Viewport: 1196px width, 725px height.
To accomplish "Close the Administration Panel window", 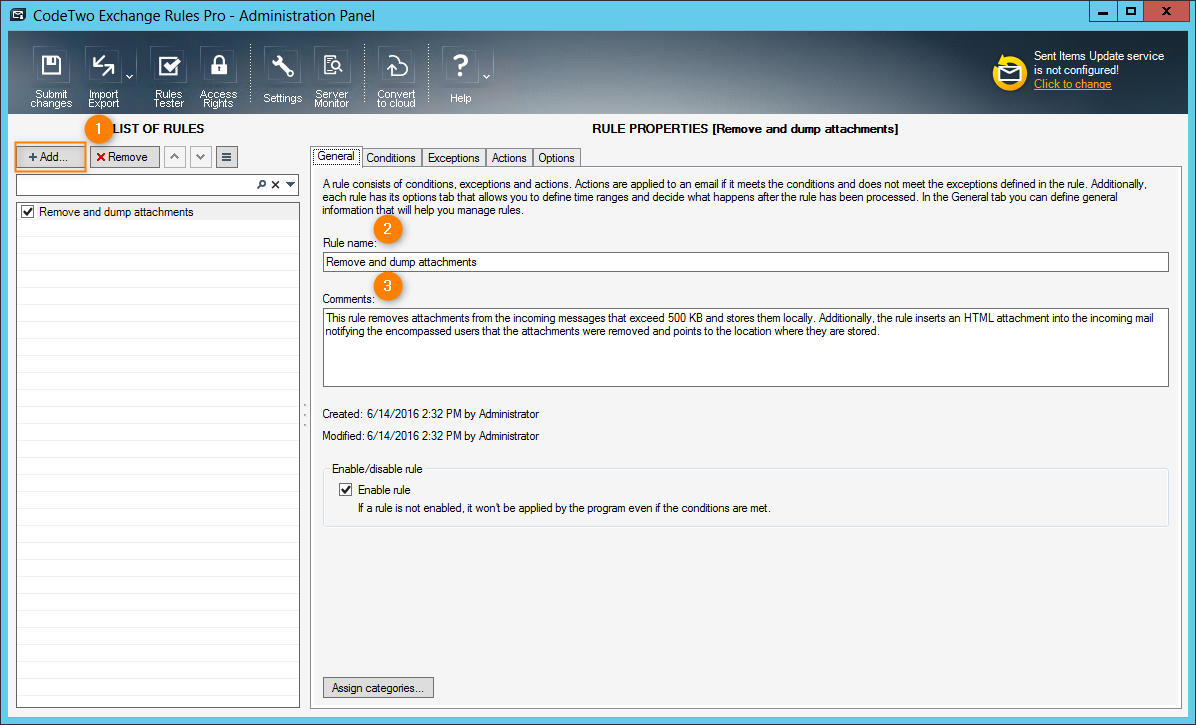I will point(1166,11).
